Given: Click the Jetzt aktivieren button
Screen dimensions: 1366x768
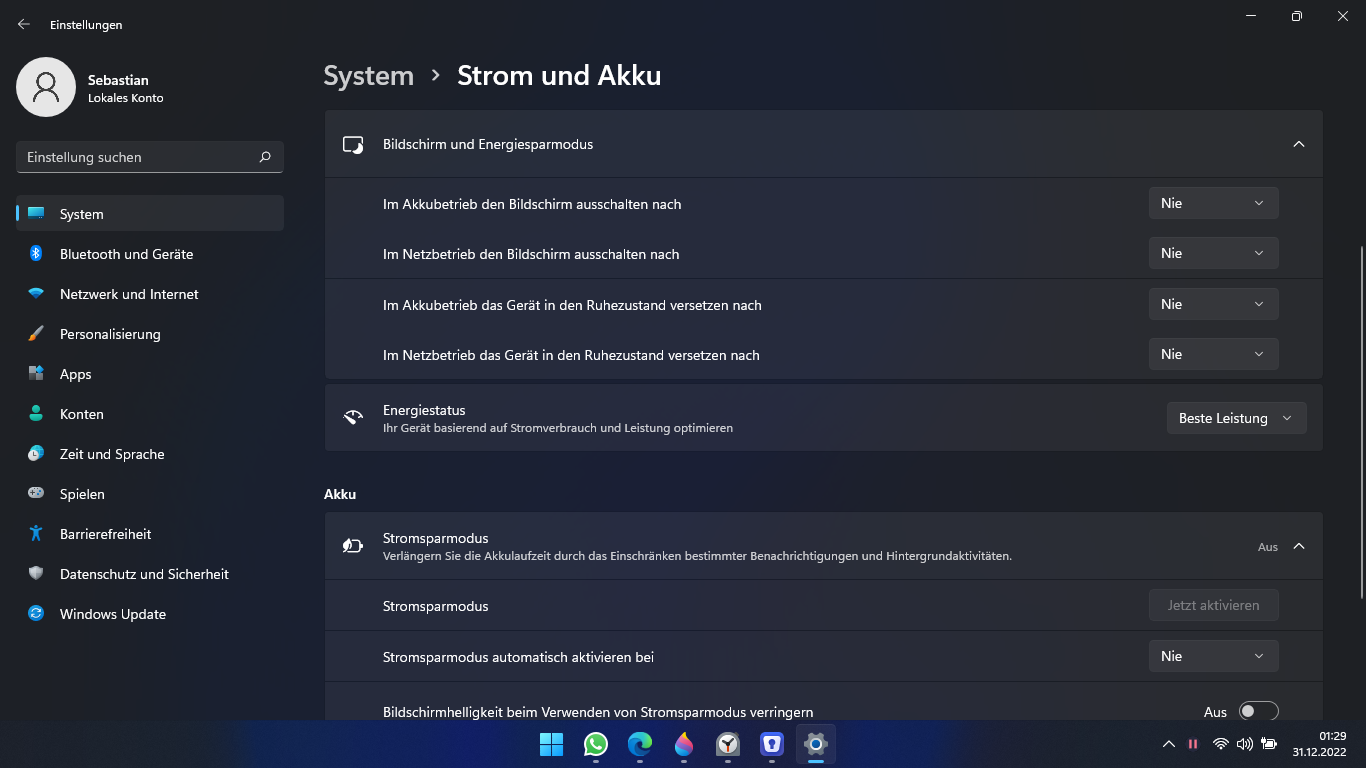Looking at the screenshot, I should click(1213, 605).
